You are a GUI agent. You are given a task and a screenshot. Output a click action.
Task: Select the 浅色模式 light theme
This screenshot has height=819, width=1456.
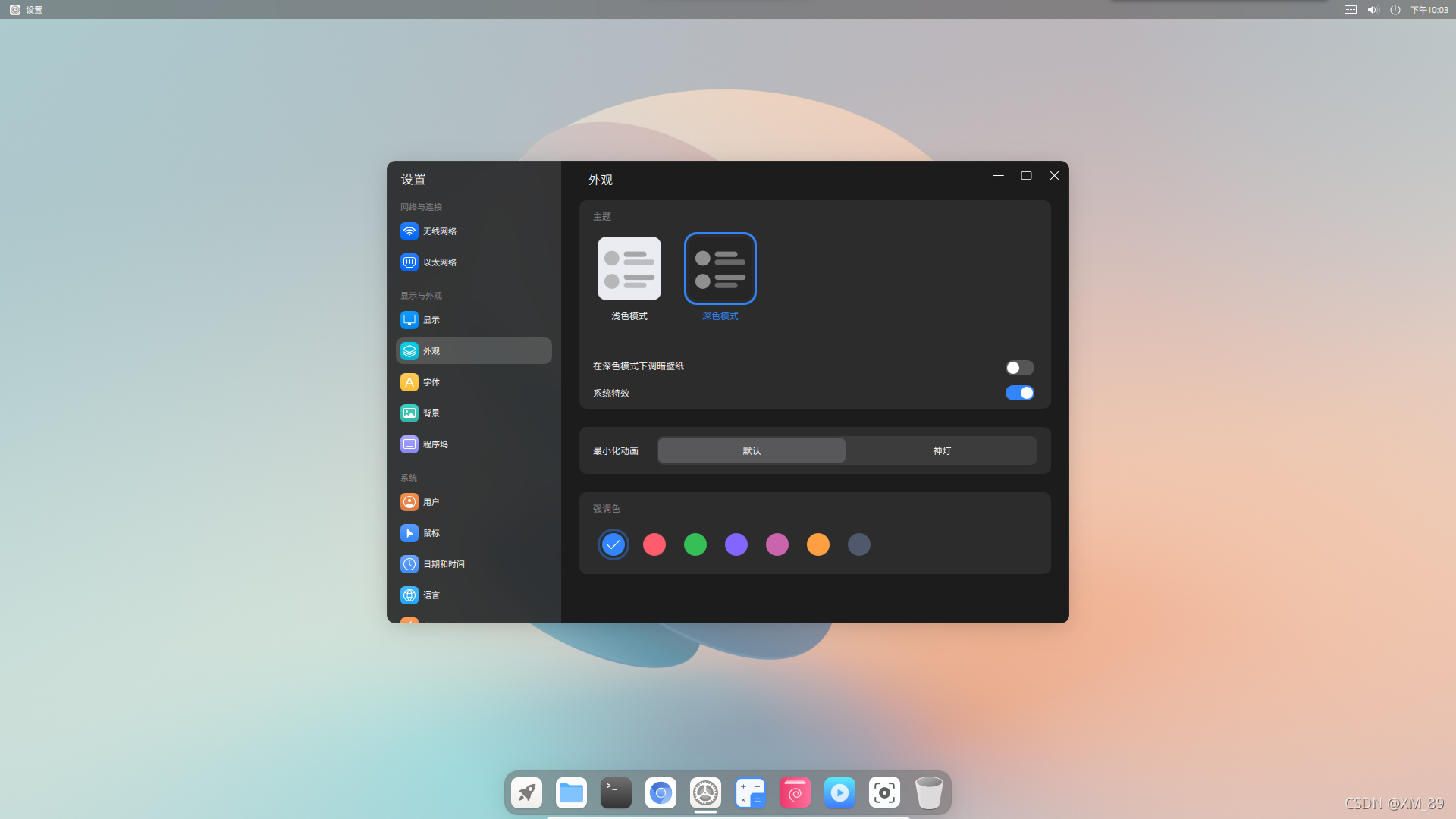pyautogui.click(x=629, y=269)
